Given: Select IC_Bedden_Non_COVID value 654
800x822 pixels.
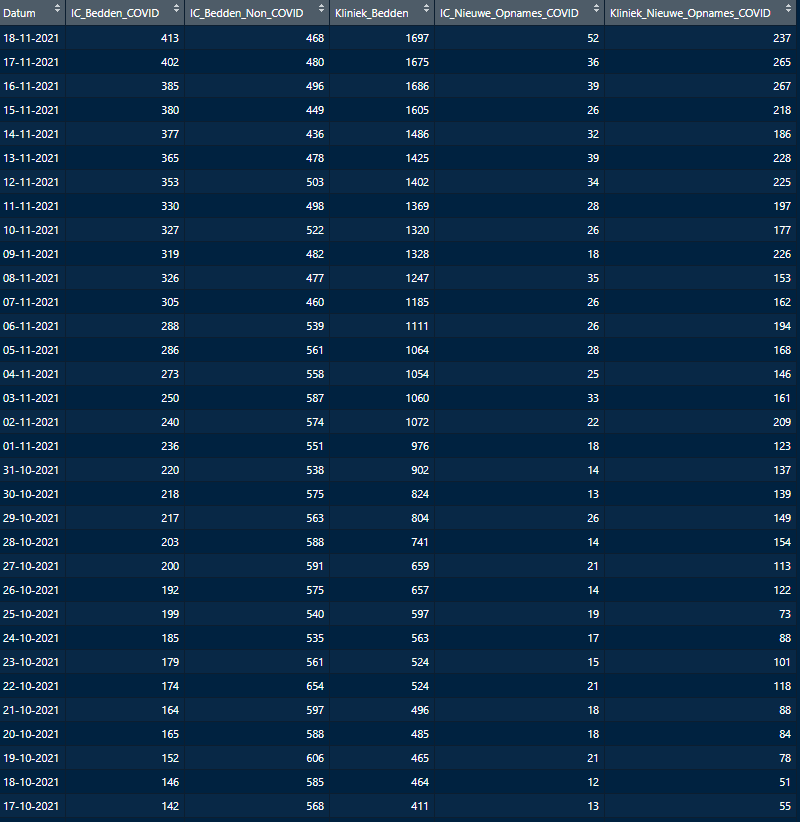Looking at the screenshot, I should (x=315, y=686).
